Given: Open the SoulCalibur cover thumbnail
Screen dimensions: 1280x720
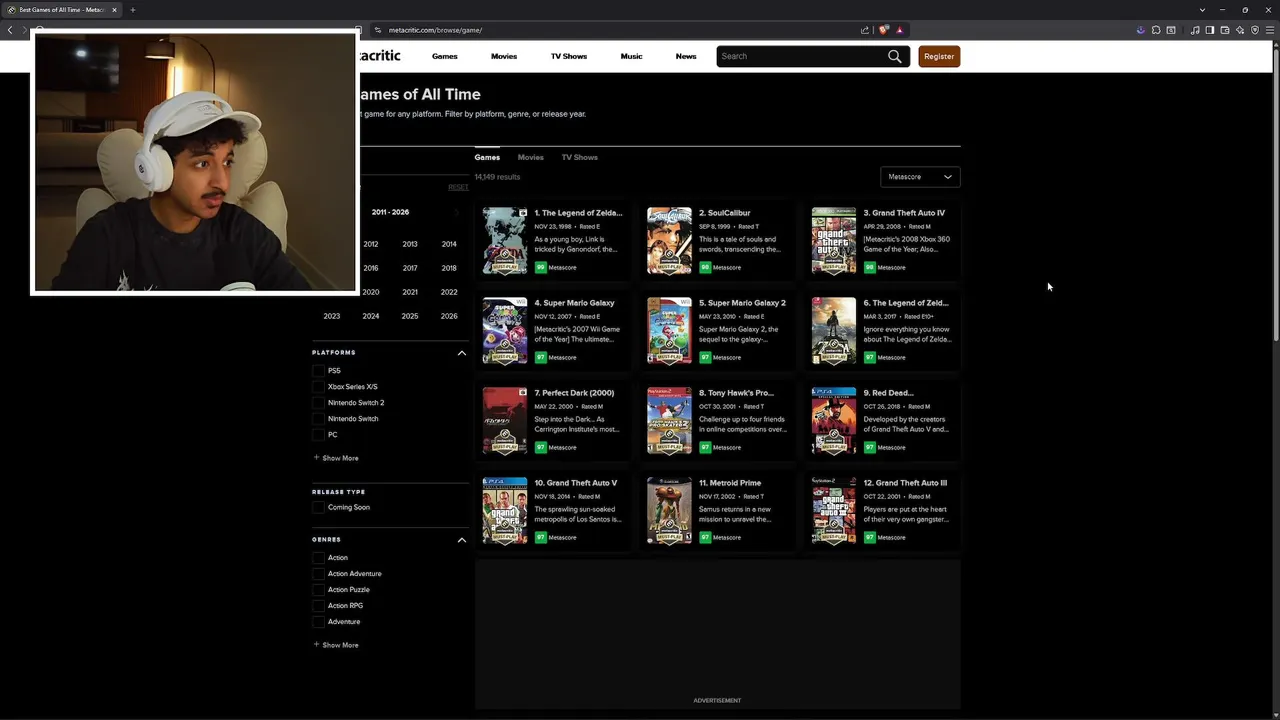Looking at the screenshot, I should [x=669, y=241].
